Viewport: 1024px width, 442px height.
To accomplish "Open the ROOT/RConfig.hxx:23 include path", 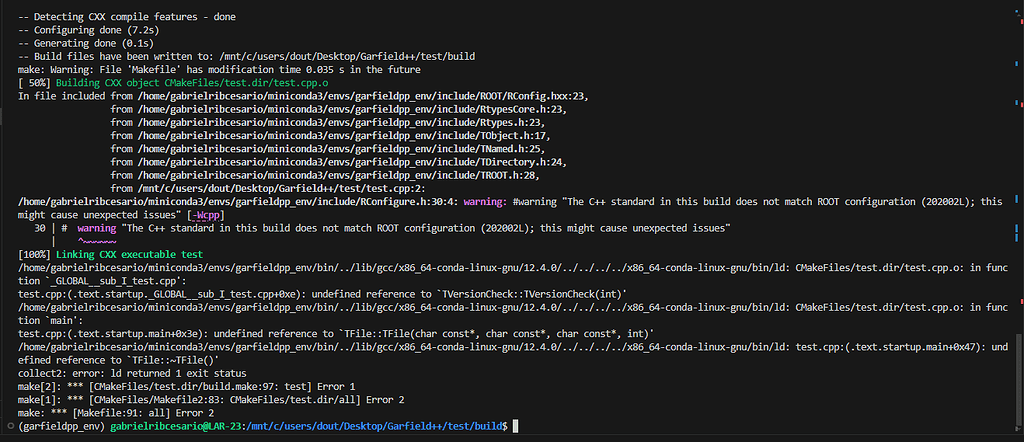I will [x=362, y=96].
